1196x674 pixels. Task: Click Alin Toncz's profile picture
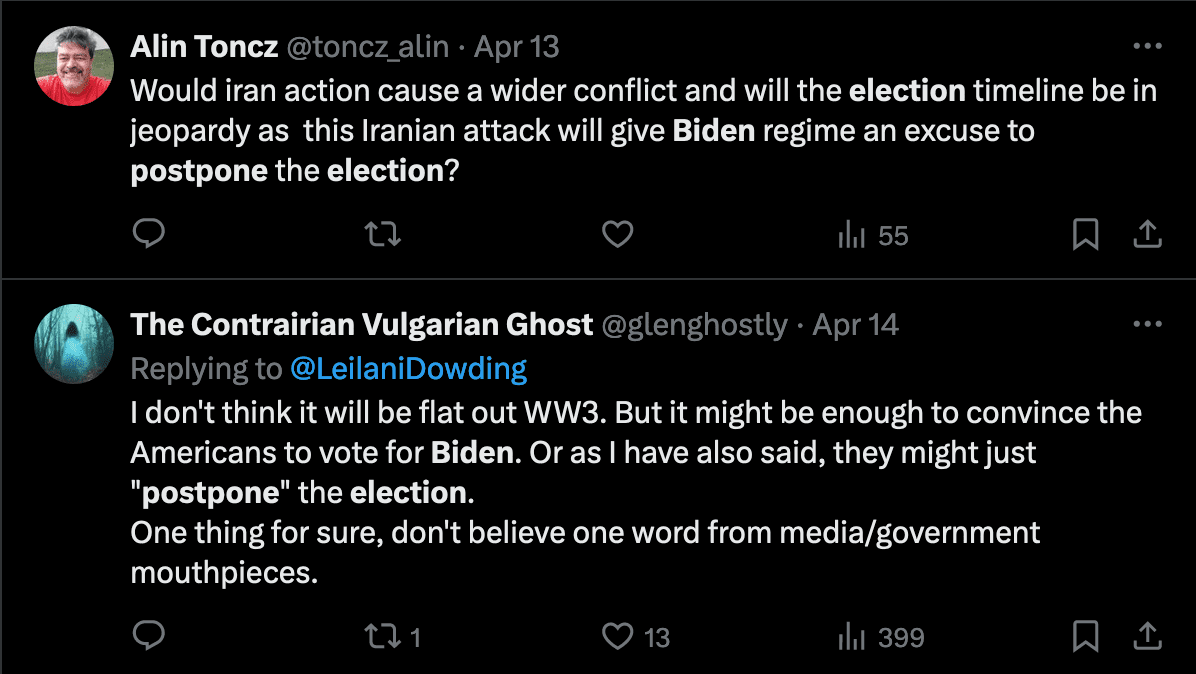(73, 65)
